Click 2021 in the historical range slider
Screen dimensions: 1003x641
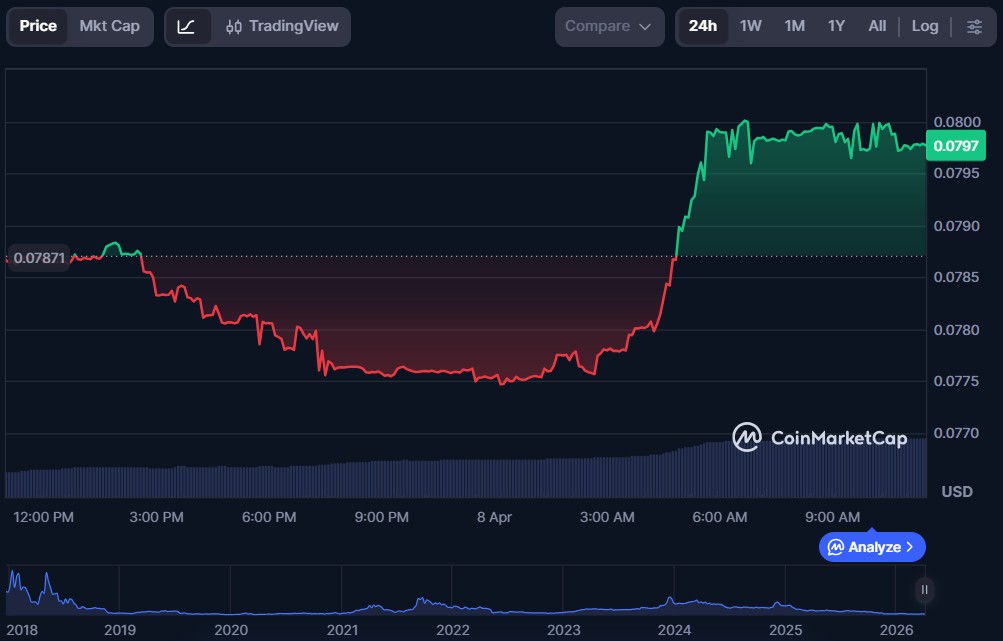point(342,630)
